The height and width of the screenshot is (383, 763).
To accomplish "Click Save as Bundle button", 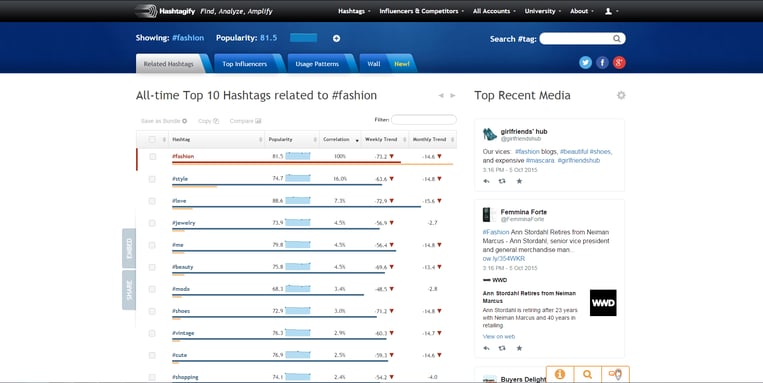I will point(164,121).
